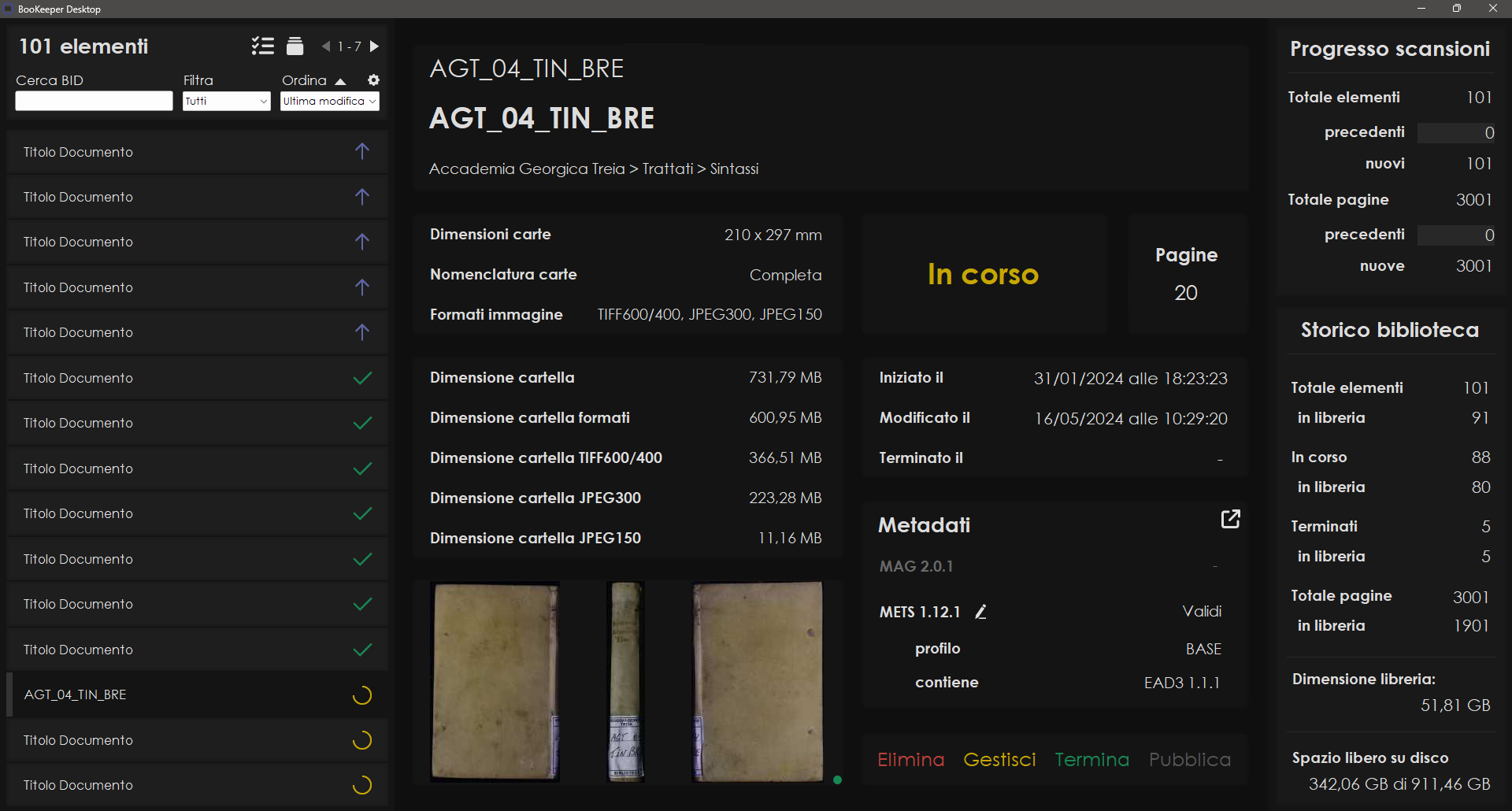Select the first Titolo Documento list item
Viewport: 1512px width, 811px height.
(x=197, y=152)
